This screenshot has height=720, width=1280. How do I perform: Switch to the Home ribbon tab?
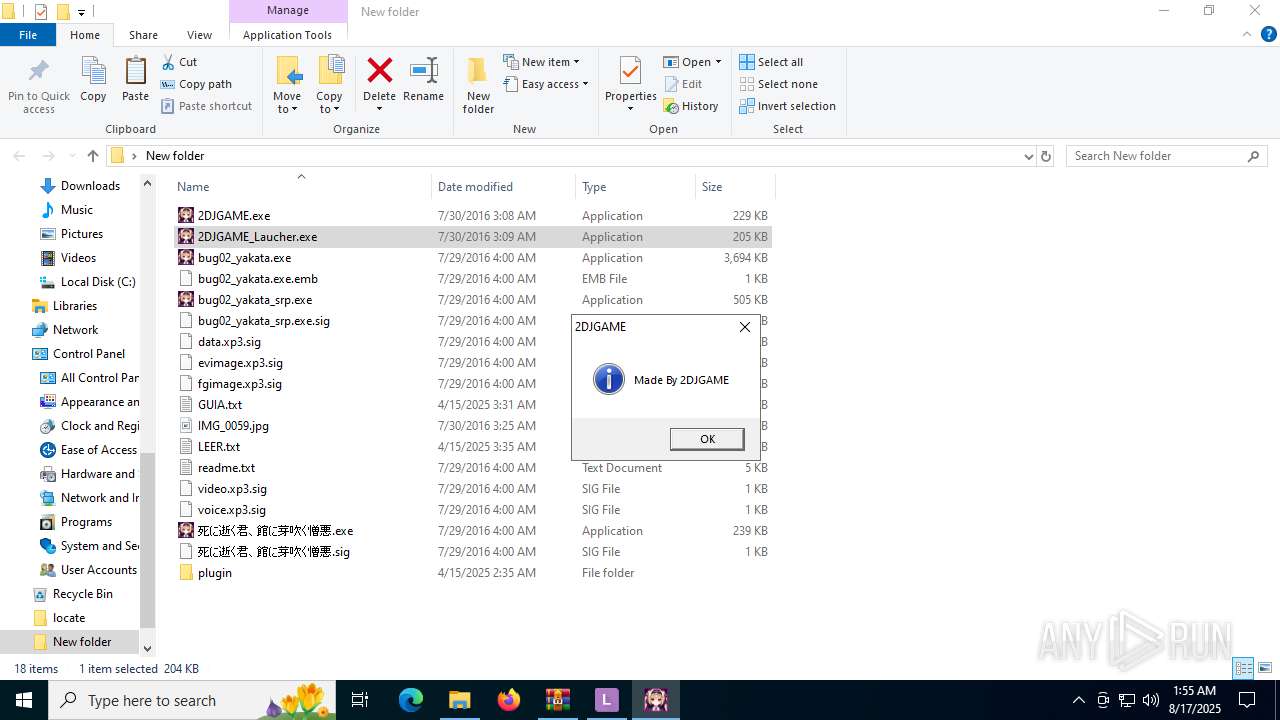pyautogui.click(x=85, y=35)
